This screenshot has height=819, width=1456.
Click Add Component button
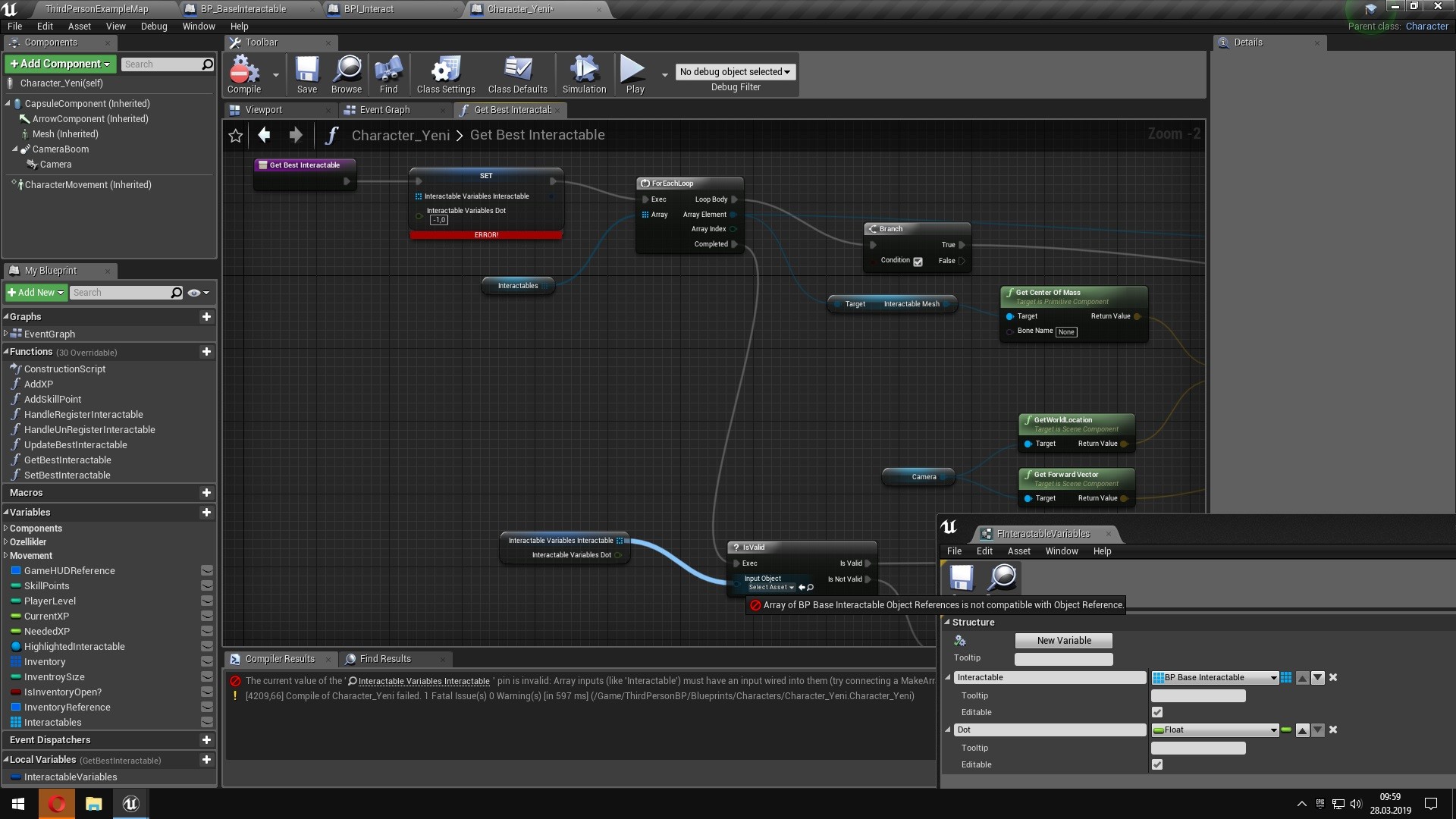tap(60, 64)
